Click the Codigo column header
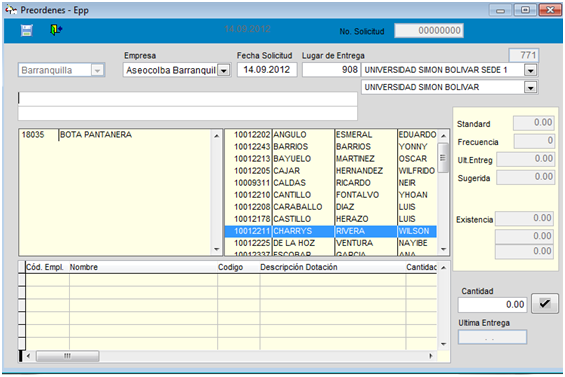Screen dimensions: 565x377 pyautogui.click(x=238, y=267)
